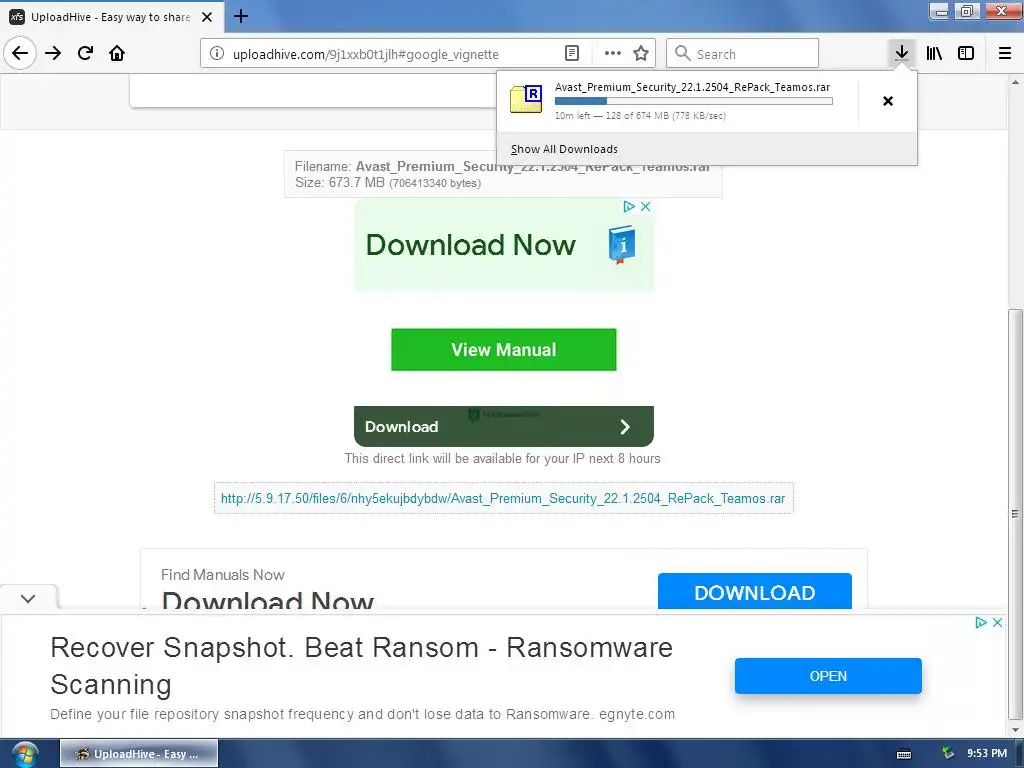Click OPEN on the ransomware ad
The height and width of the screenshot is (768, 1024).
pyautogui.click(x=828, y=676)
